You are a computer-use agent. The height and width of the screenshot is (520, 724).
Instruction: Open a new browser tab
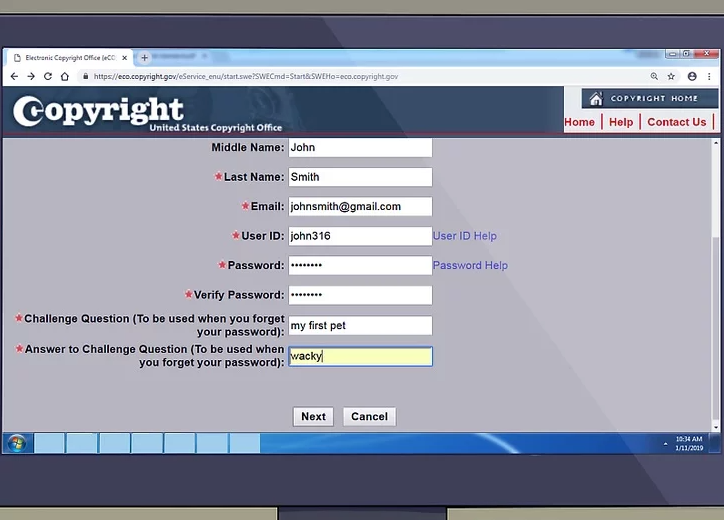[144, 58]
